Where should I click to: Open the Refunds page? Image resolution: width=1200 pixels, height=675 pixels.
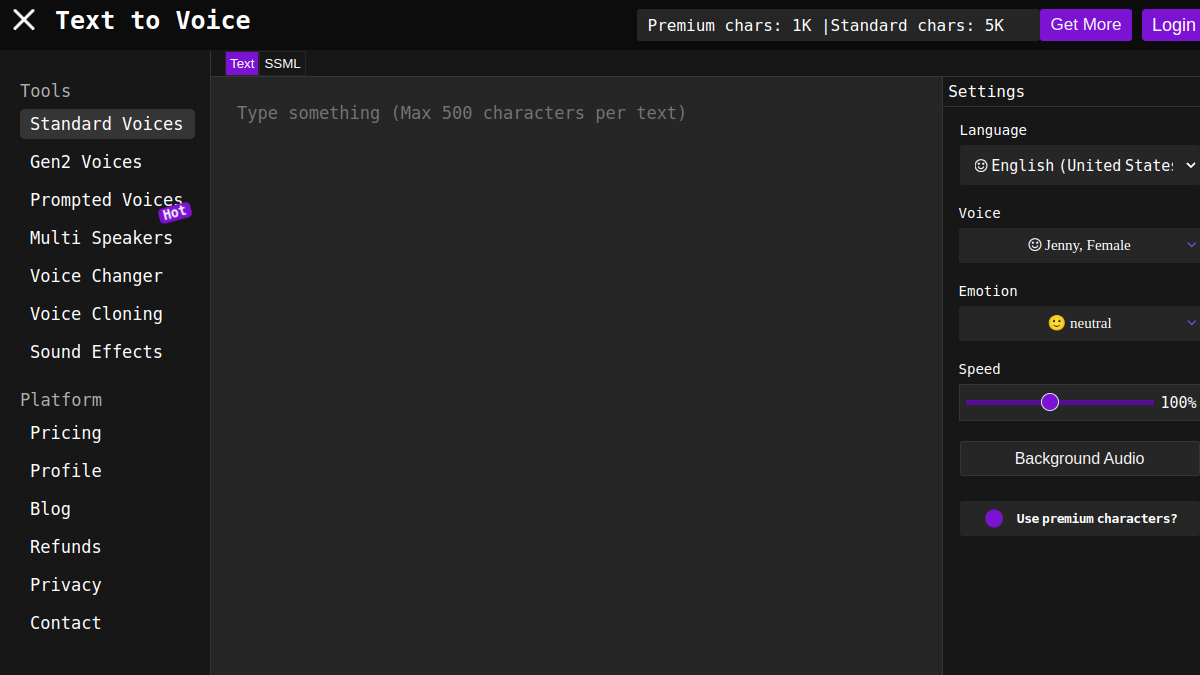click(x=66, y=547)
